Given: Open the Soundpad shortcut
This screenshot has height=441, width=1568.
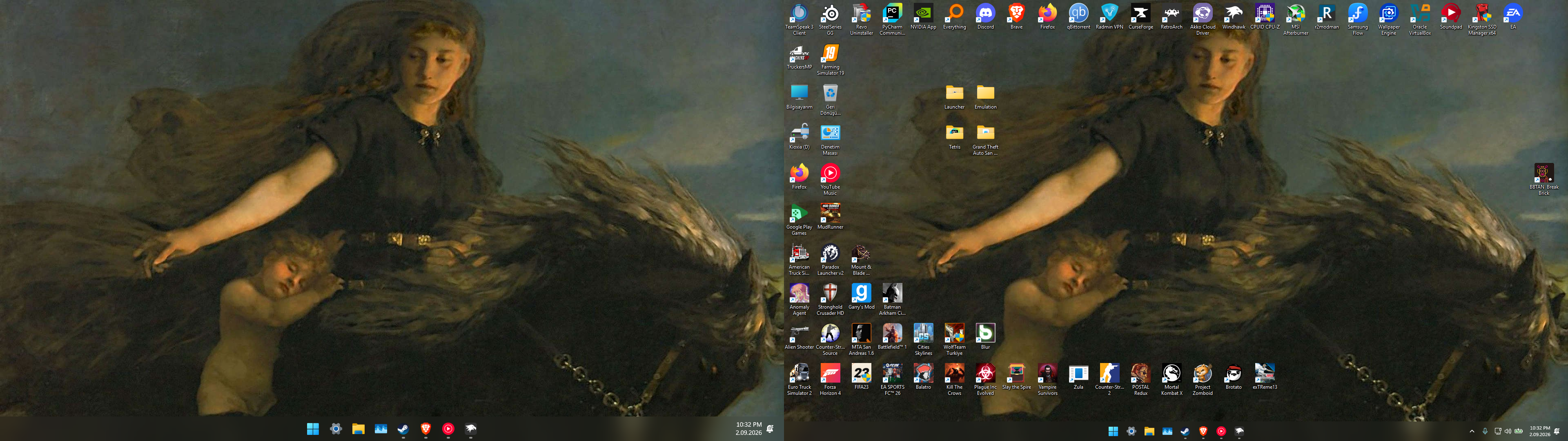Looking at the screenshot, I should (1451, 16).
